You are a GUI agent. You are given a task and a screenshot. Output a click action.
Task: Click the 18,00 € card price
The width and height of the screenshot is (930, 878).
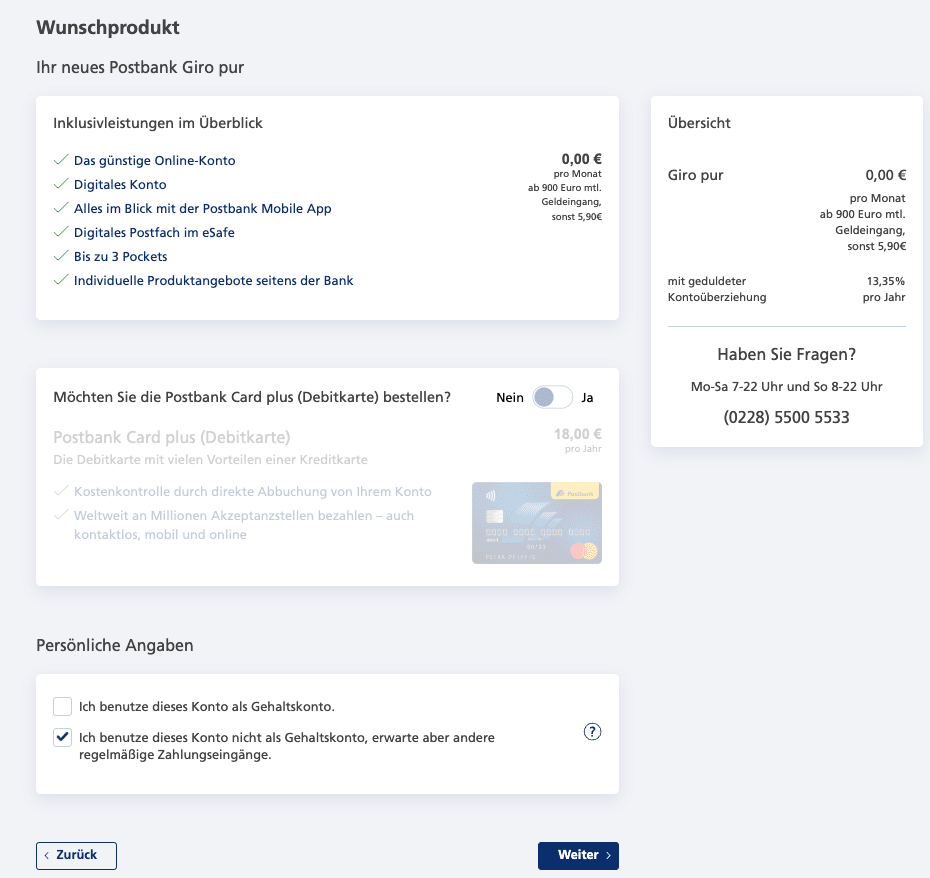[x=578, y=434]
